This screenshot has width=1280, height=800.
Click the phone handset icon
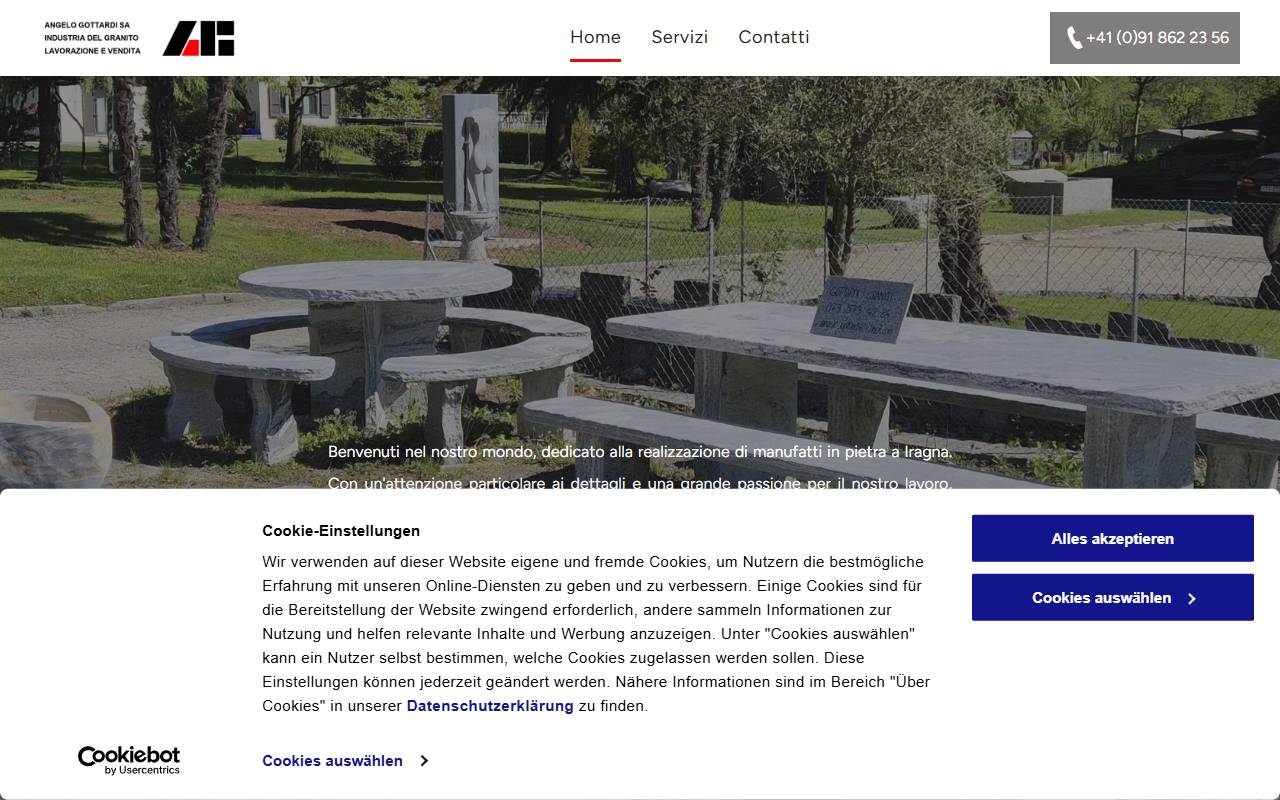point(1074,38)
